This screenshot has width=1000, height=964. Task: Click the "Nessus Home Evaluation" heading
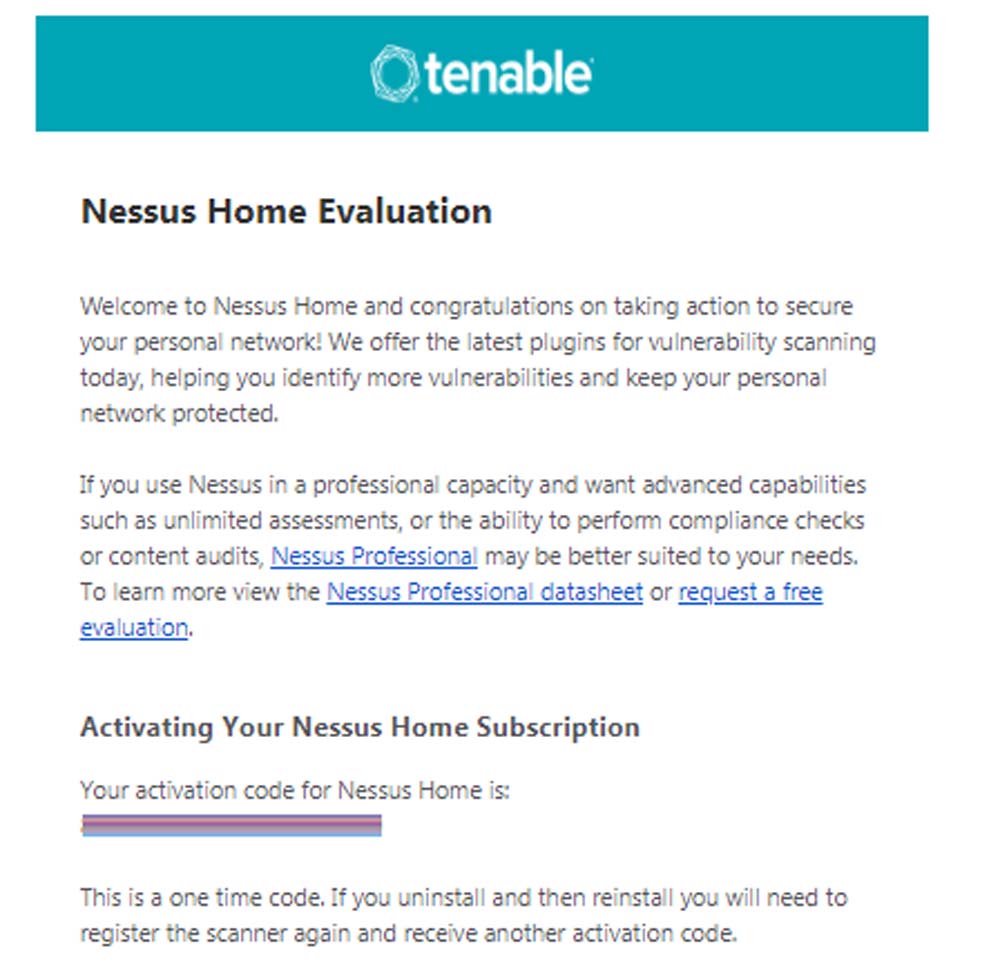coord(286,212)
